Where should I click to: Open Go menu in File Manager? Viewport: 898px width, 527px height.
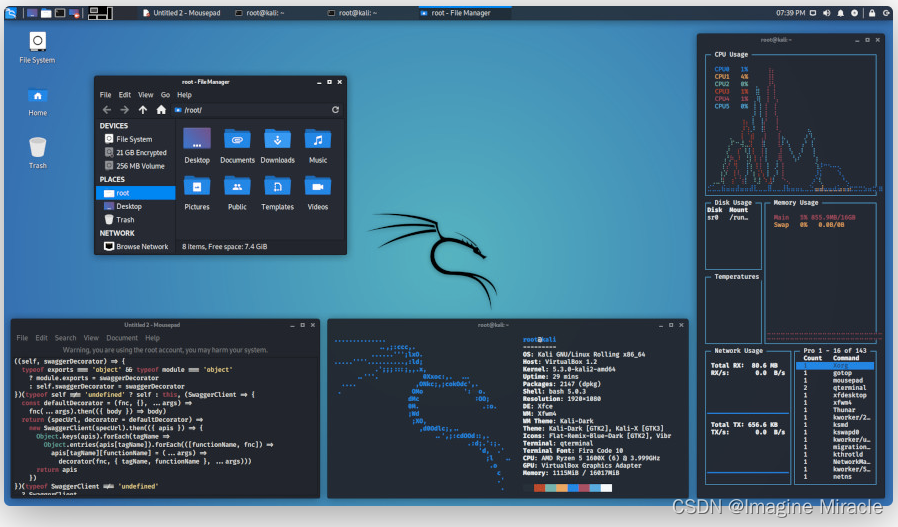tap(165, 95)
